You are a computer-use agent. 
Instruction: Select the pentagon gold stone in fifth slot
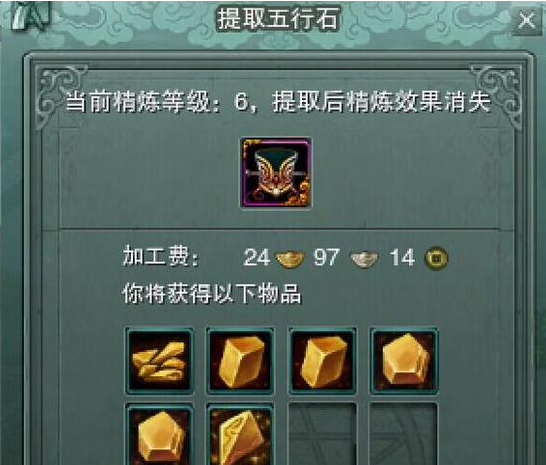click(x=159, y=434)
